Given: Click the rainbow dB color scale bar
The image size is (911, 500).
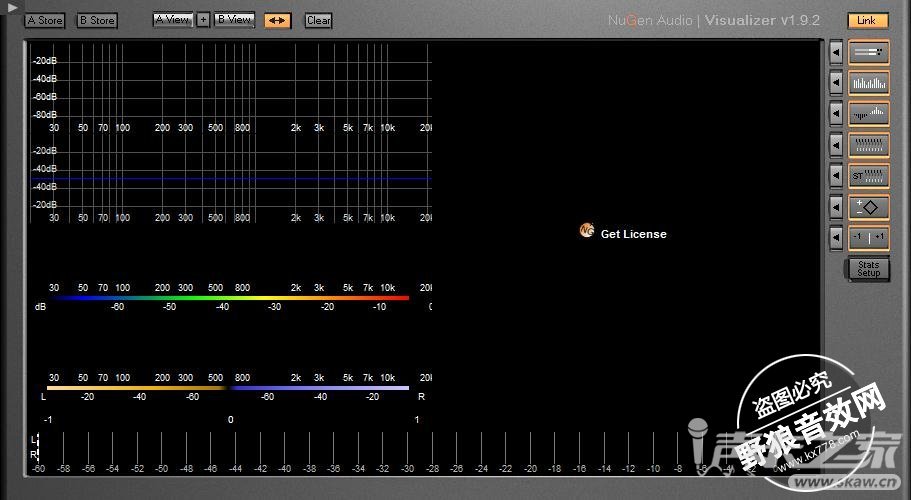Looking at the screenshot, I should coord(232,298).
